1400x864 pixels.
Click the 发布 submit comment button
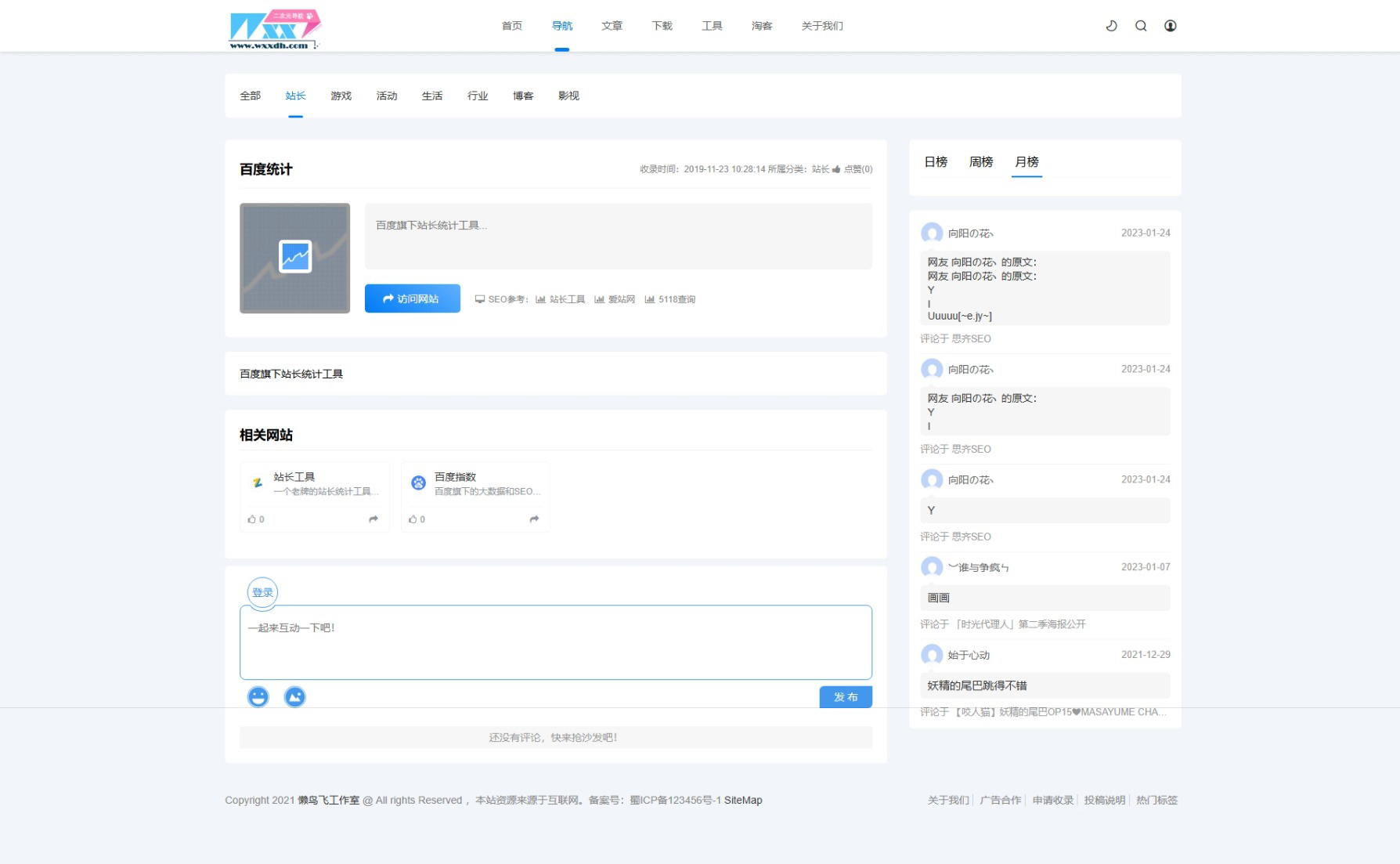point(845,696)
